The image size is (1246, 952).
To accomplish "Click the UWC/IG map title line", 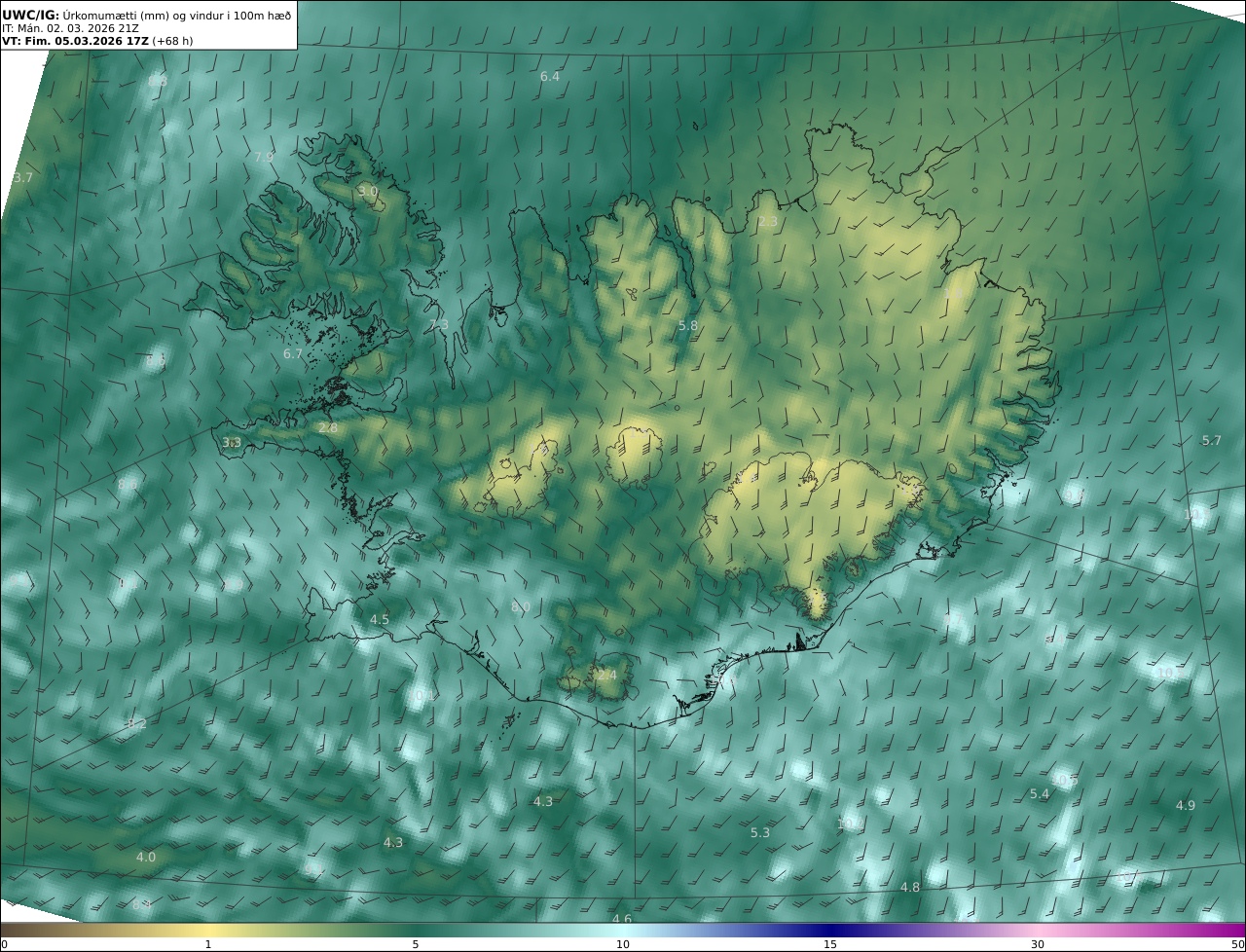I will point(146,15).
